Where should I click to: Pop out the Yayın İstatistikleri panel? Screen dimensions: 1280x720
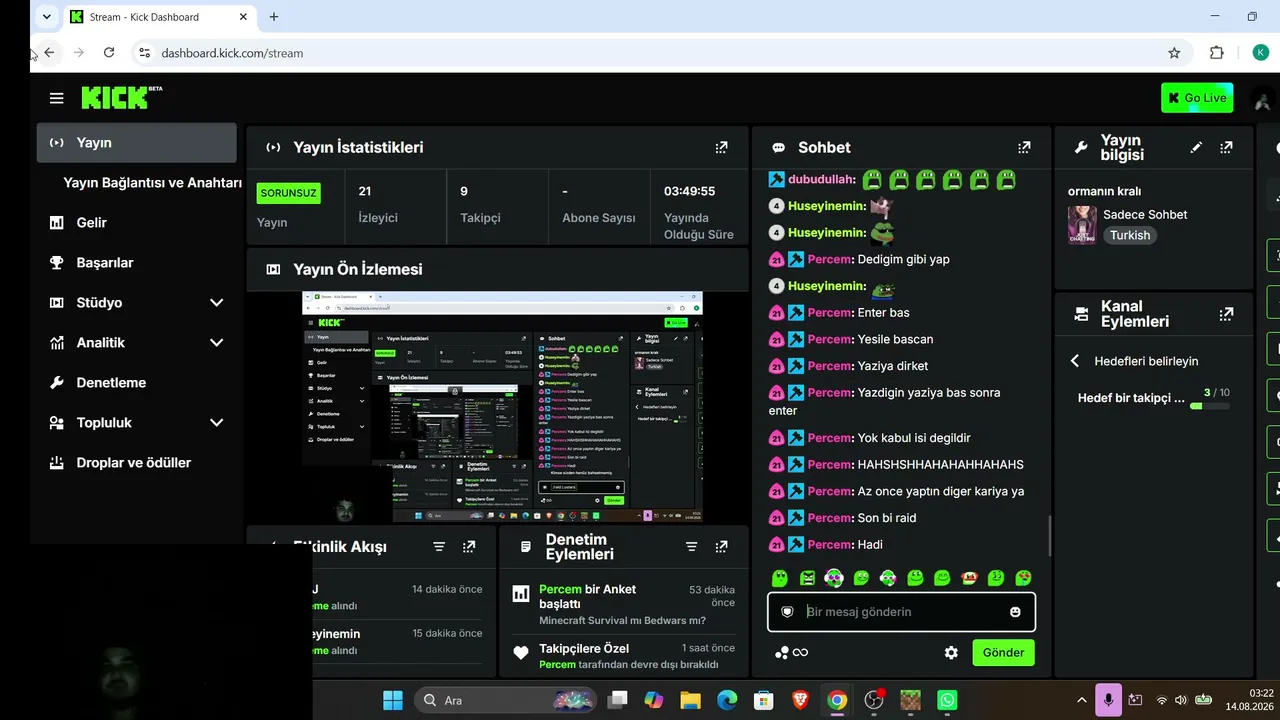click(x=721, y=147)
